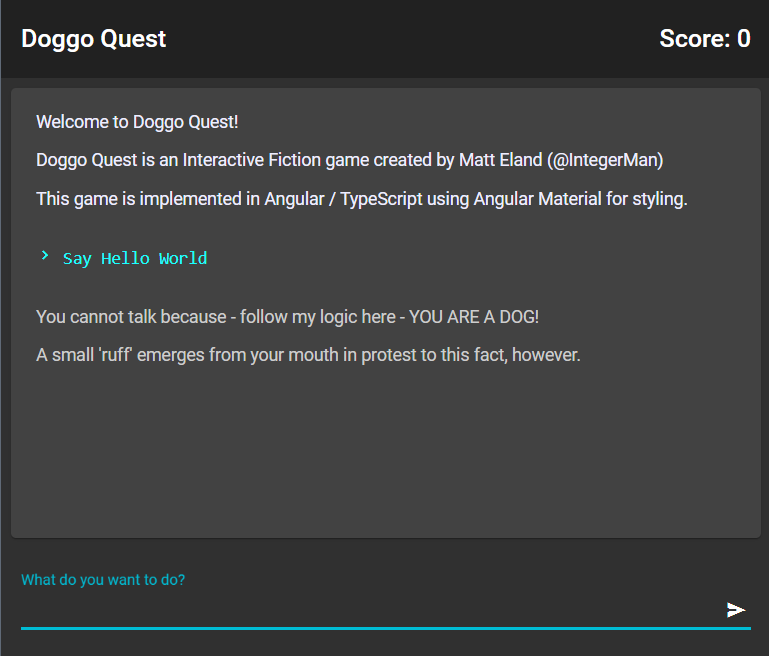
Task: Click 'Angular Material' in the text
Action: tap(537, 199)
